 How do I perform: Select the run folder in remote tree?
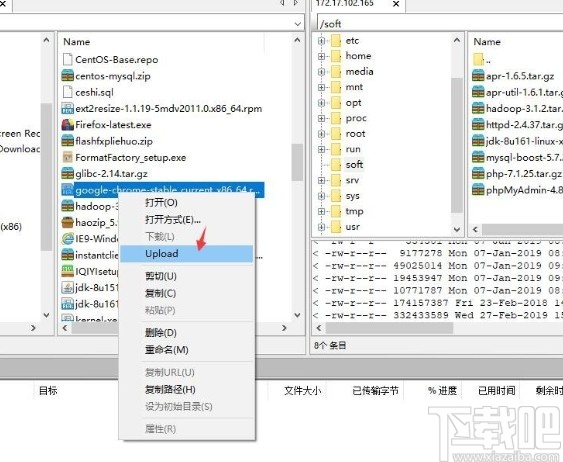click(x=353, y=149)
